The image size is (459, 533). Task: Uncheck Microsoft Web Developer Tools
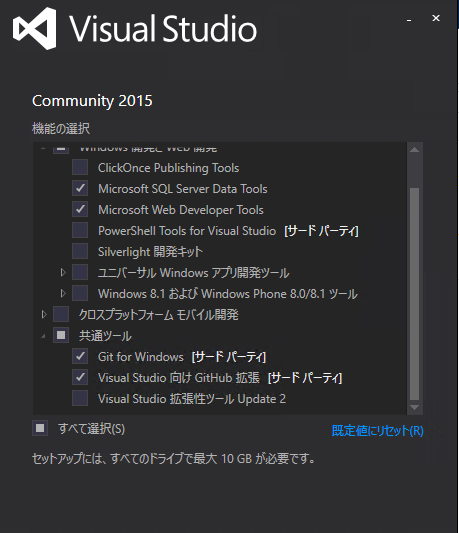(x=80, y=209)
